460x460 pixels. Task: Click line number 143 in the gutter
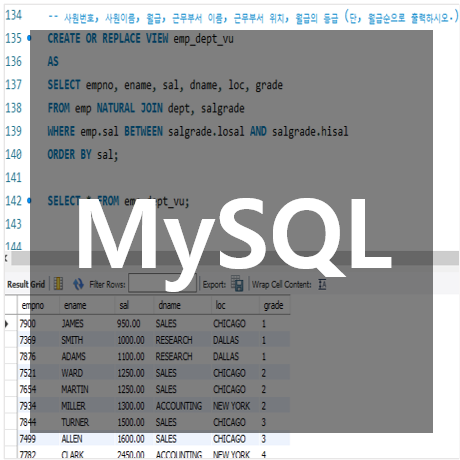(x=13, y=224)
